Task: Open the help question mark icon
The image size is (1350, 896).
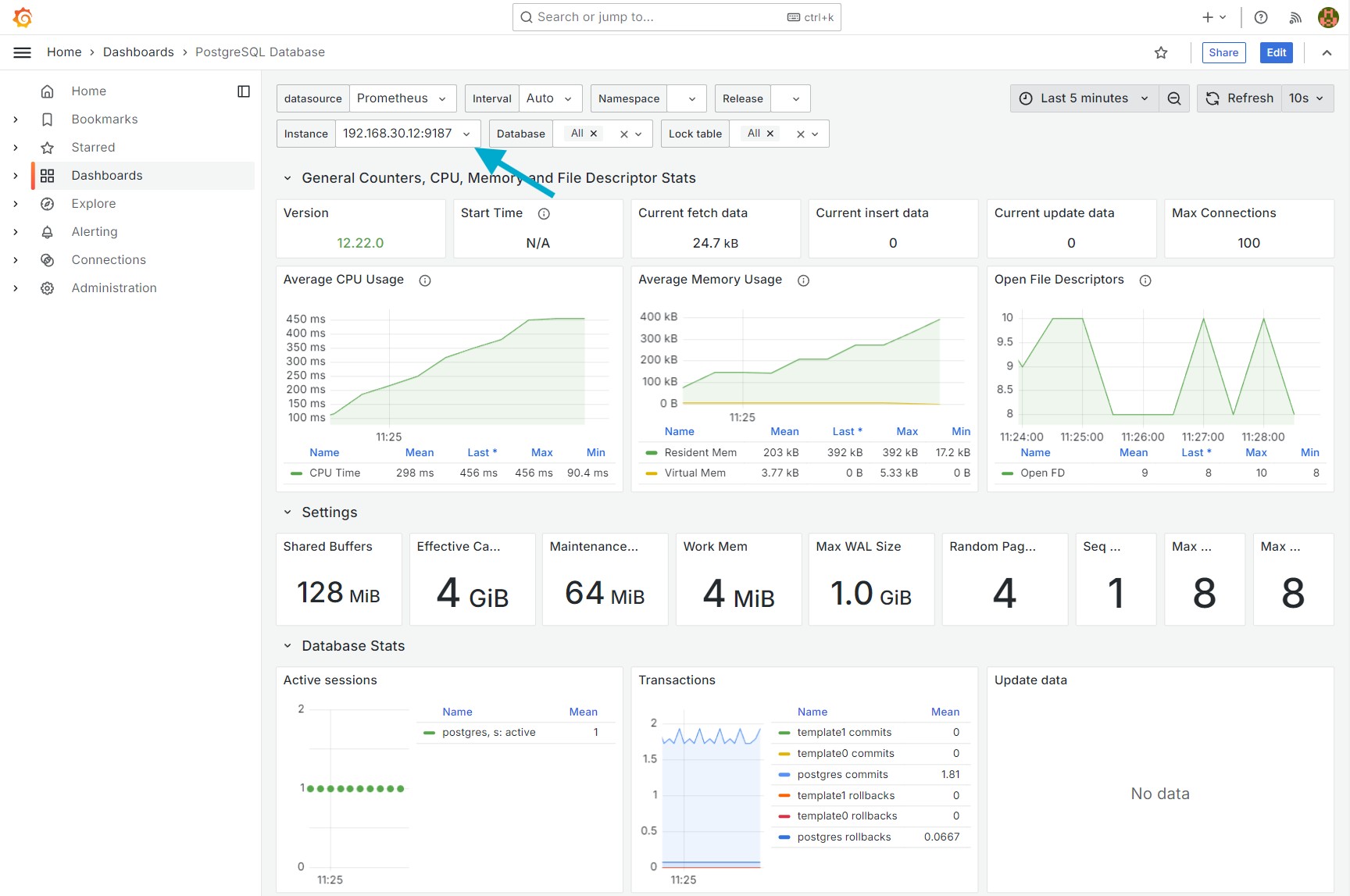Action: click(1261, 17)
